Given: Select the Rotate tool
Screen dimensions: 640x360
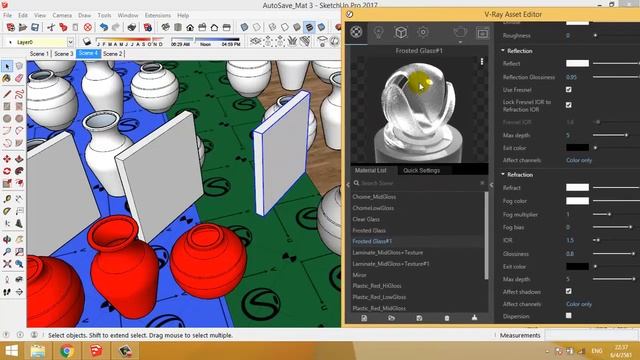Looking at the screenshot, I should coord(7,171).
